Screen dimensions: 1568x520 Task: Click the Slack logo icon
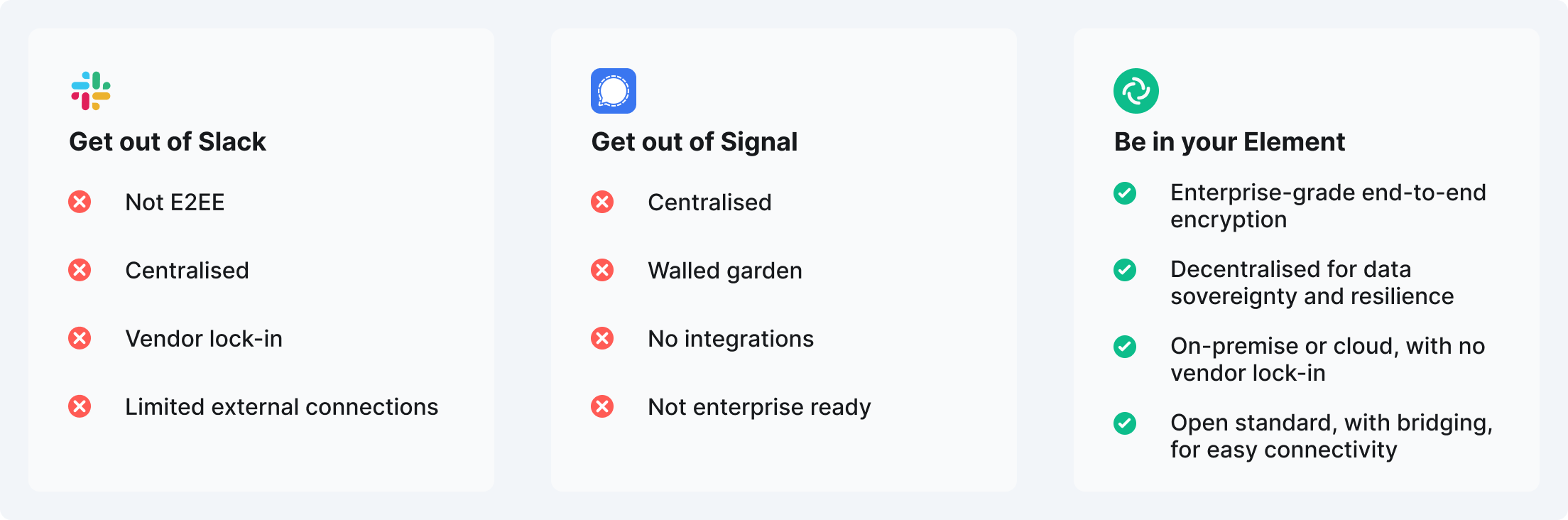point(91,91)
